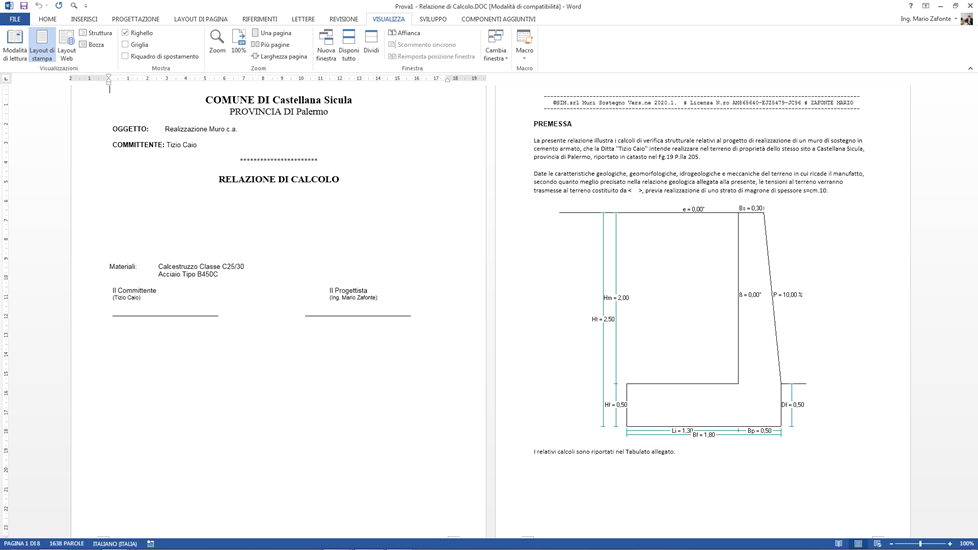Open a Nuova finestra
978x550 pixels.
326,45
